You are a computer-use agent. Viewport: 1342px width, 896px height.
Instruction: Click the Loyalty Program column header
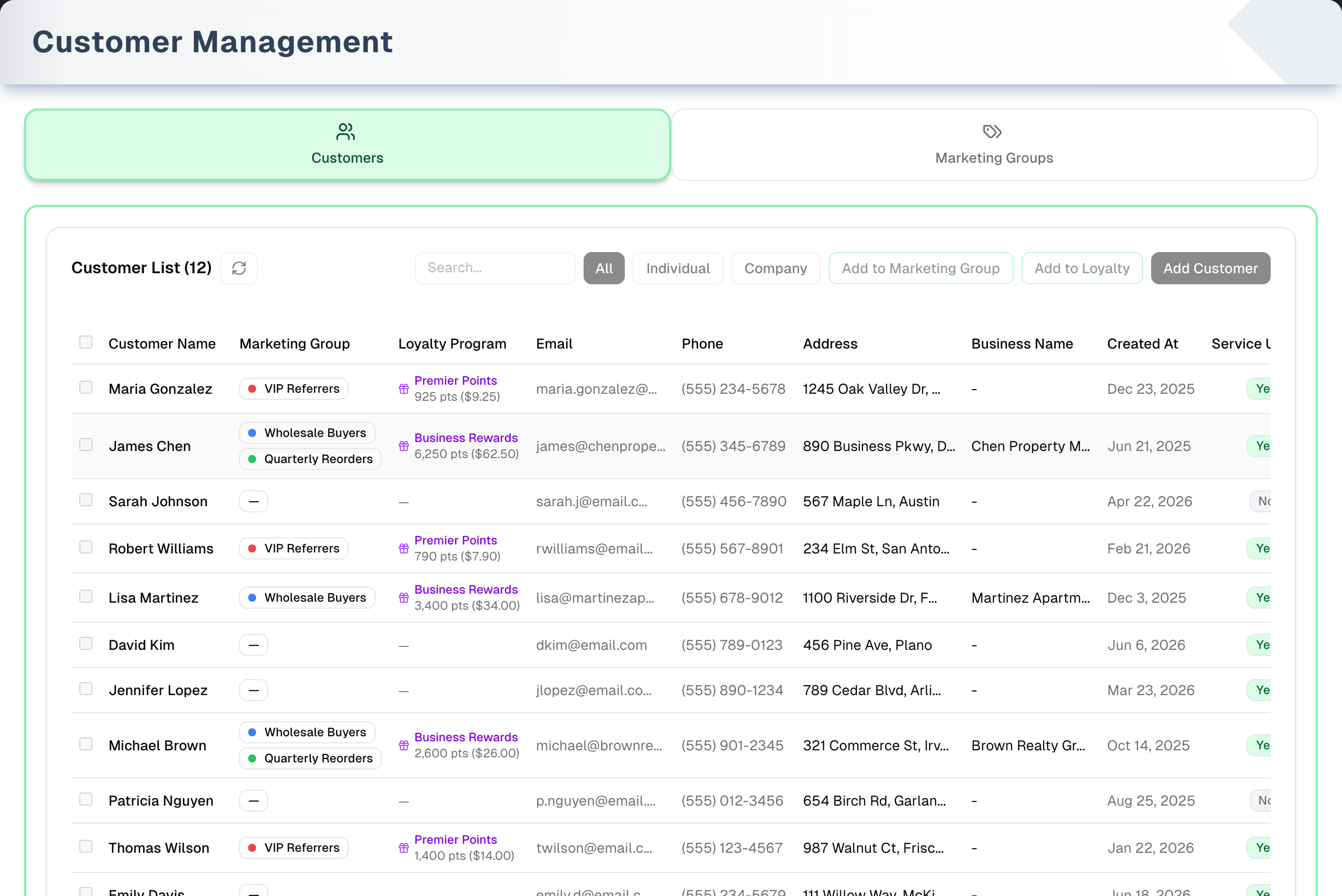point(452,344)
